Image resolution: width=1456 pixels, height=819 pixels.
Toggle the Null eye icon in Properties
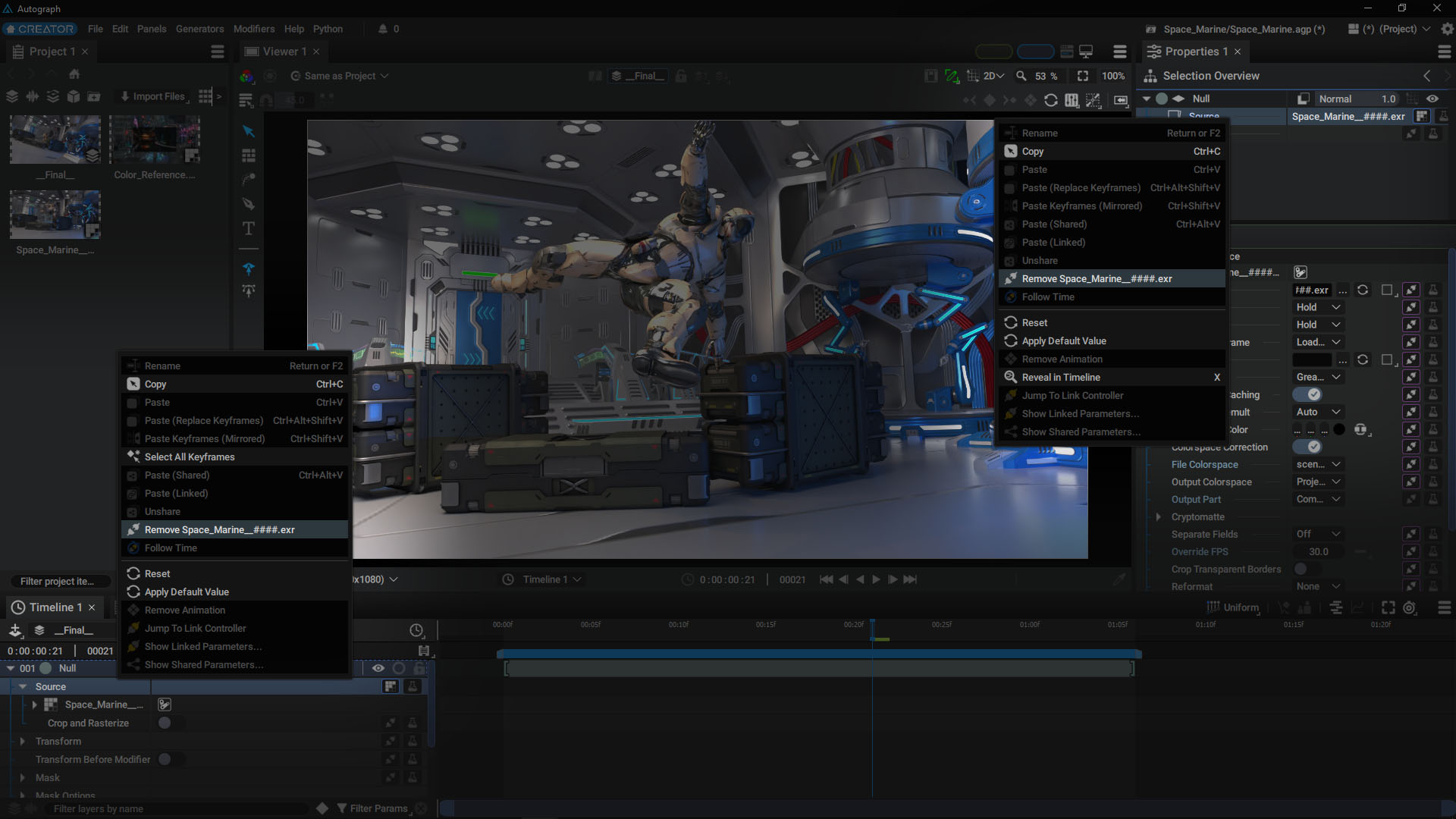[x=1432, y=99]
